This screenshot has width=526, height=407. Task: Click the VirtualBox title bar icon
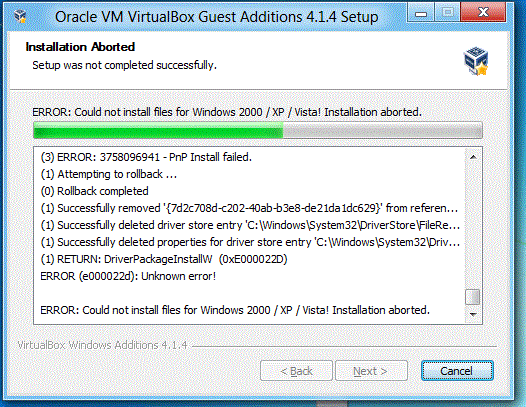pos(20,16)
